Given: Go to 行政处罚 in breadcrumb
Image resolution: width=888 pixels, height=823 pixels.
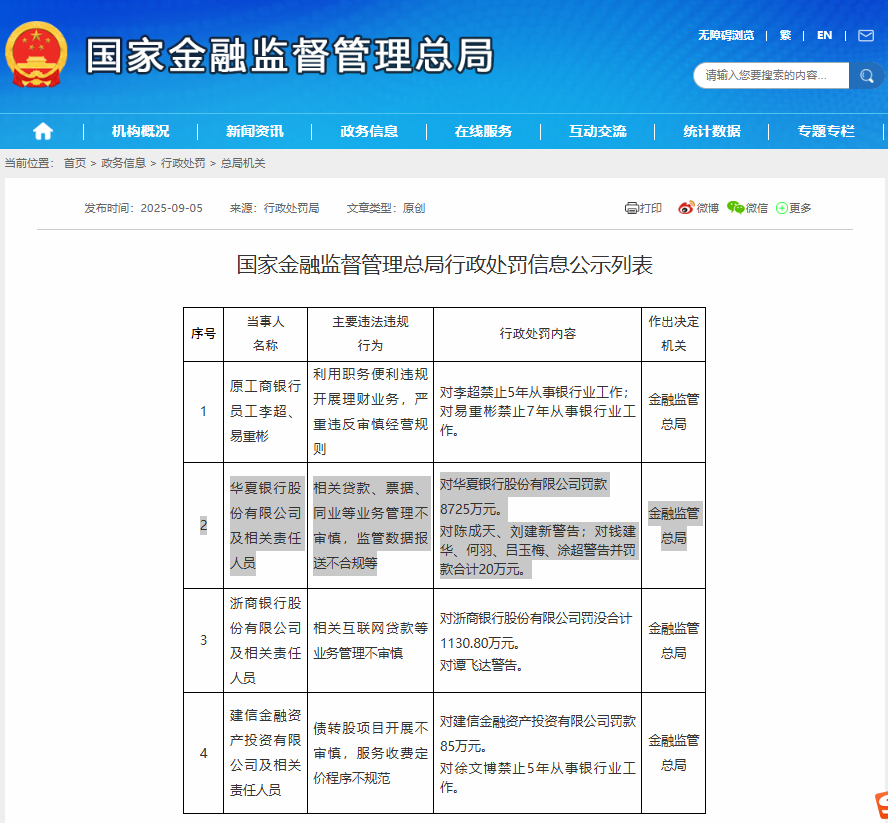Looking at the screenshot, I should tap(183, 163).
